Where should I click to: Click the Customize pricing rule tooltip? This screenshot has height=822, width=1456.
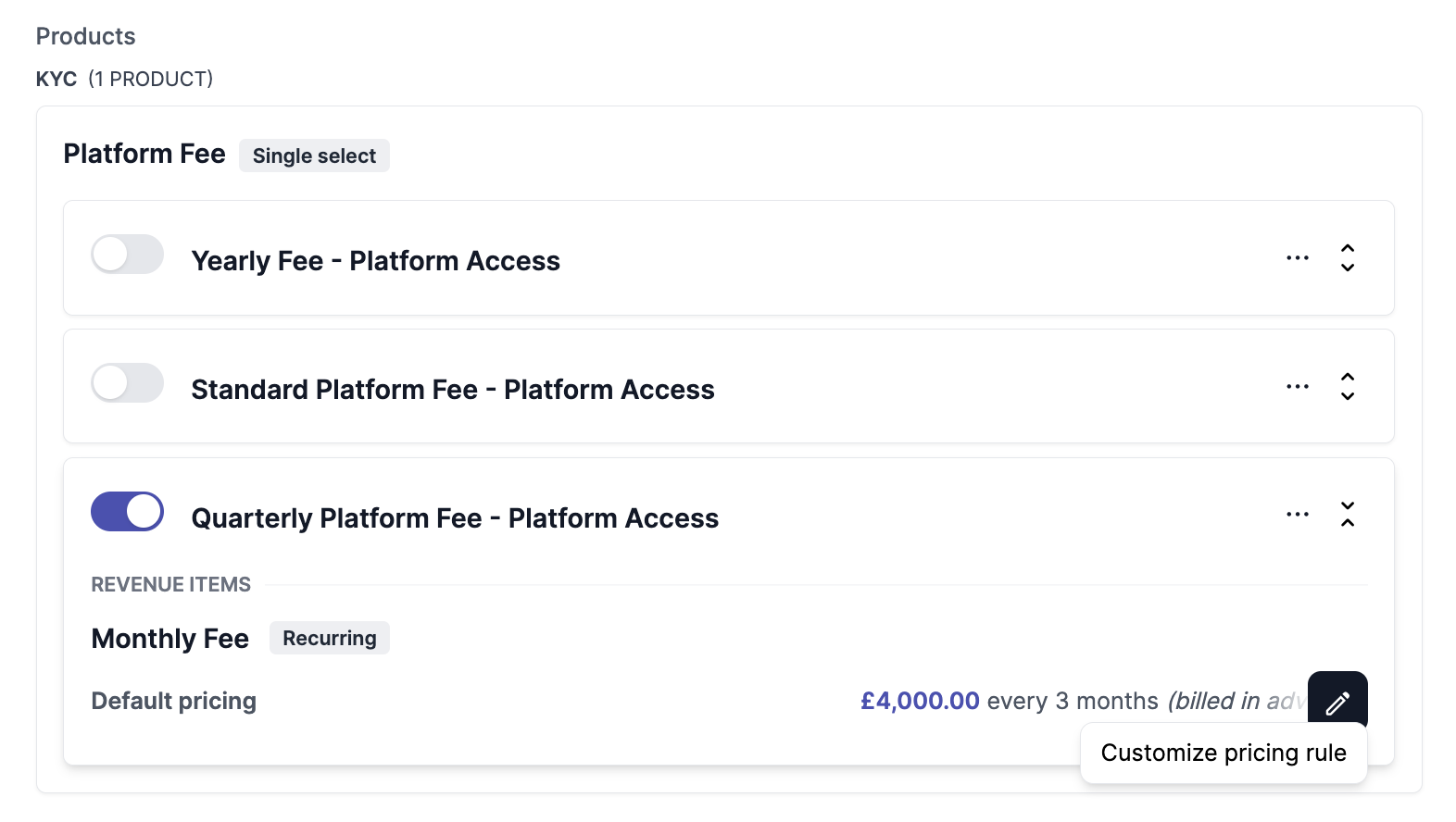click(1223, 753)
